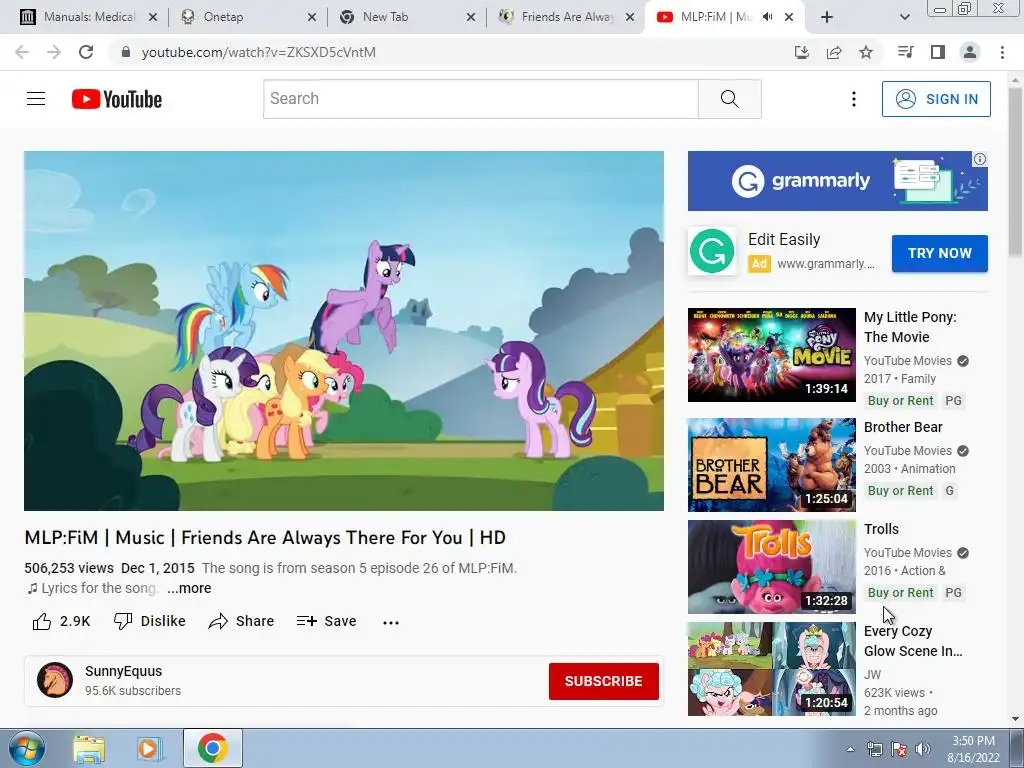Screen dimensions: 1024x768
Task: Go back in browser history
Action: coord(22,52)
